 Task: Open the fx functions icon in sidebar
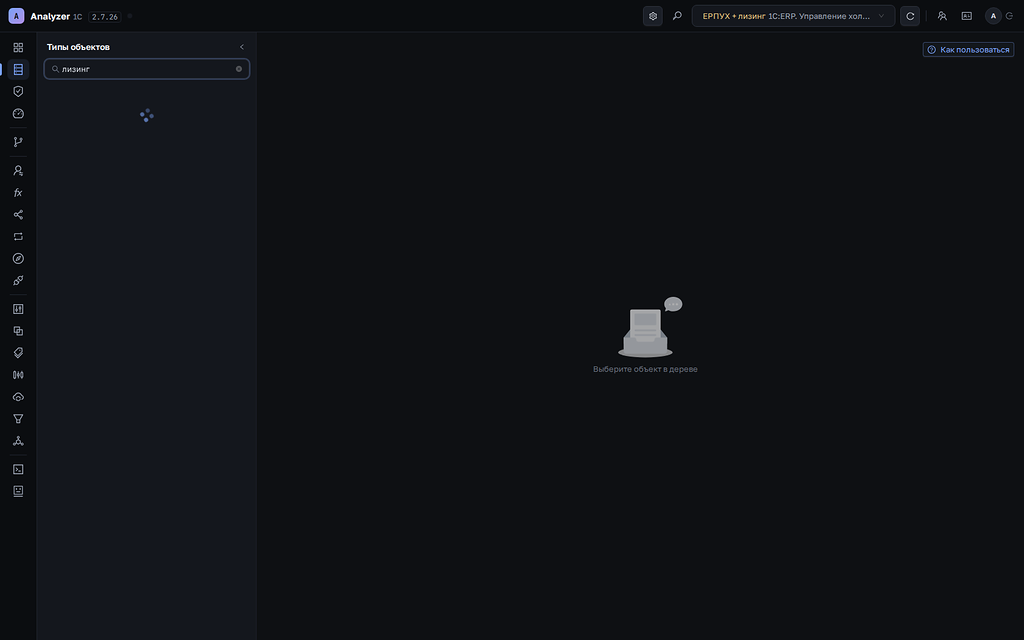tap(18, 193)
